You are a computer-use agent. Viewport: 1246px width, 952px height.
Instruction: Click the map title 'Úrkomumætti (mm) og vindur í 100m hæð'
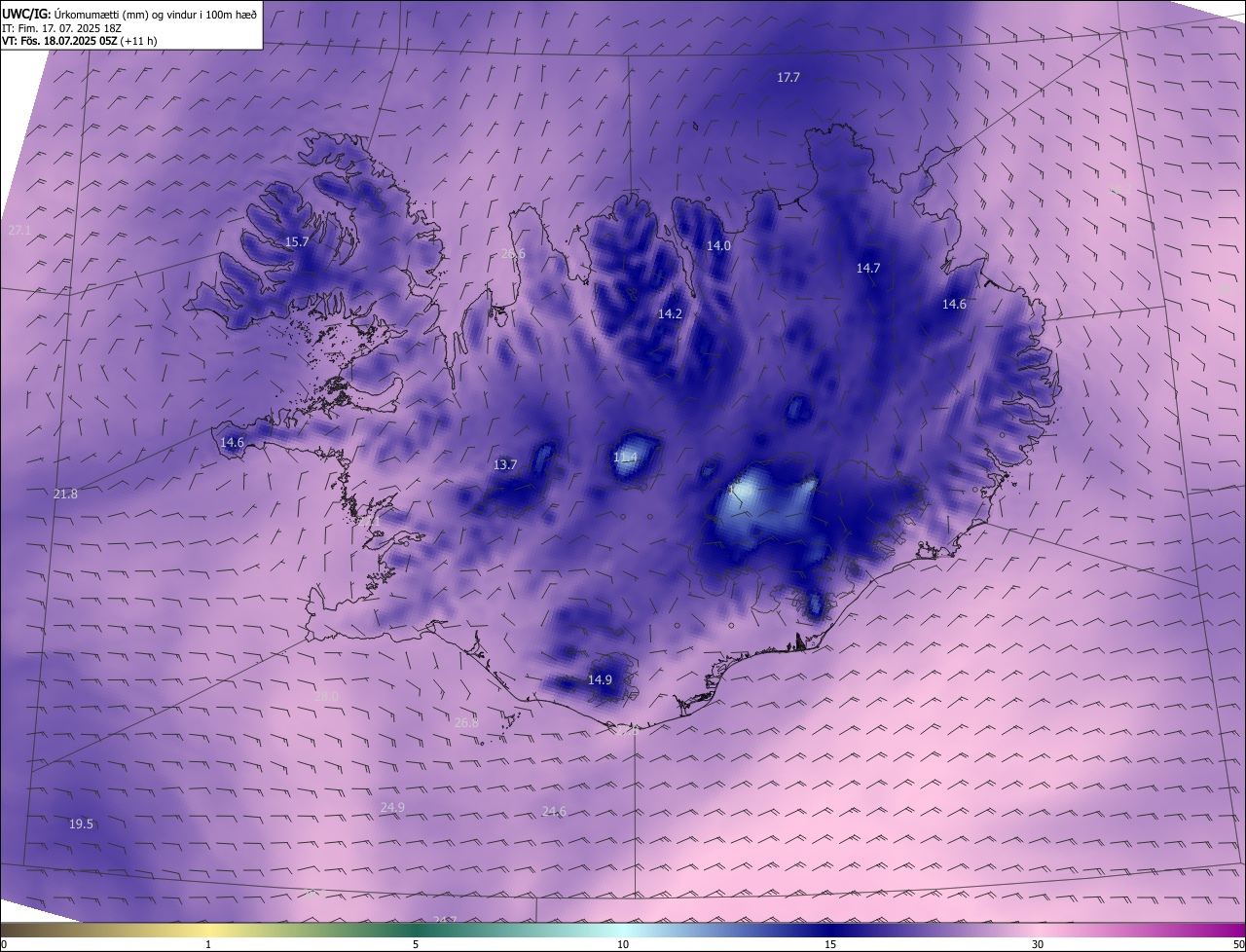(157, 15)
